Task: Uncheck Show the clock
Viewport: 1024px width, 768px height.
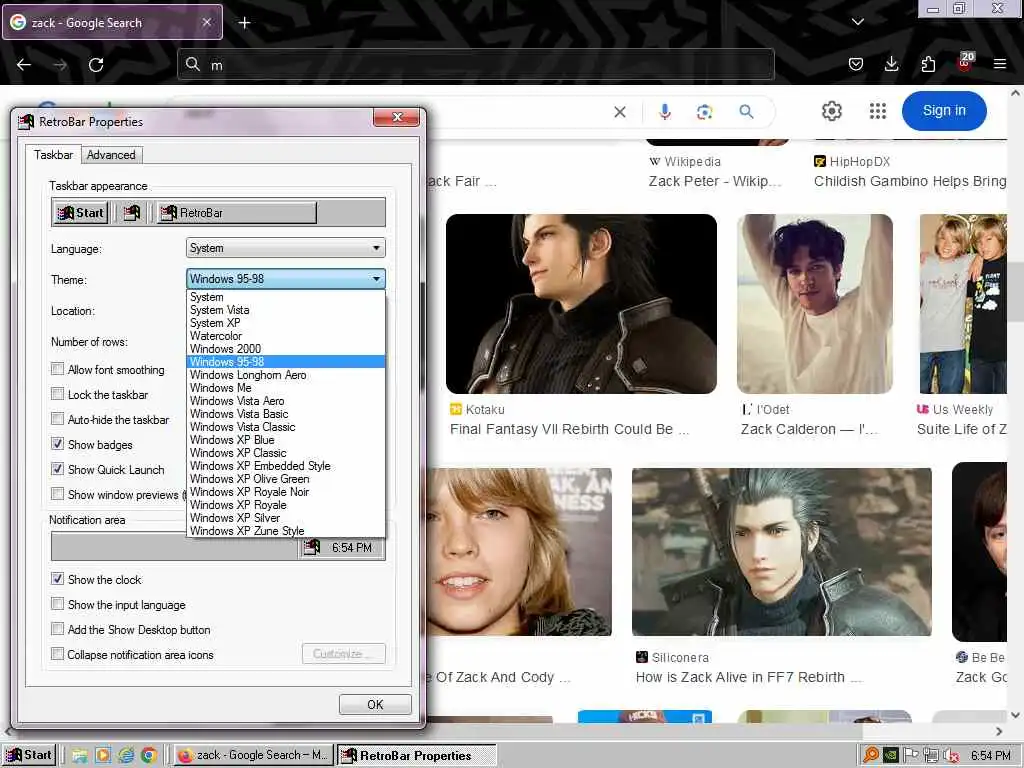Action: click(57, 579)
